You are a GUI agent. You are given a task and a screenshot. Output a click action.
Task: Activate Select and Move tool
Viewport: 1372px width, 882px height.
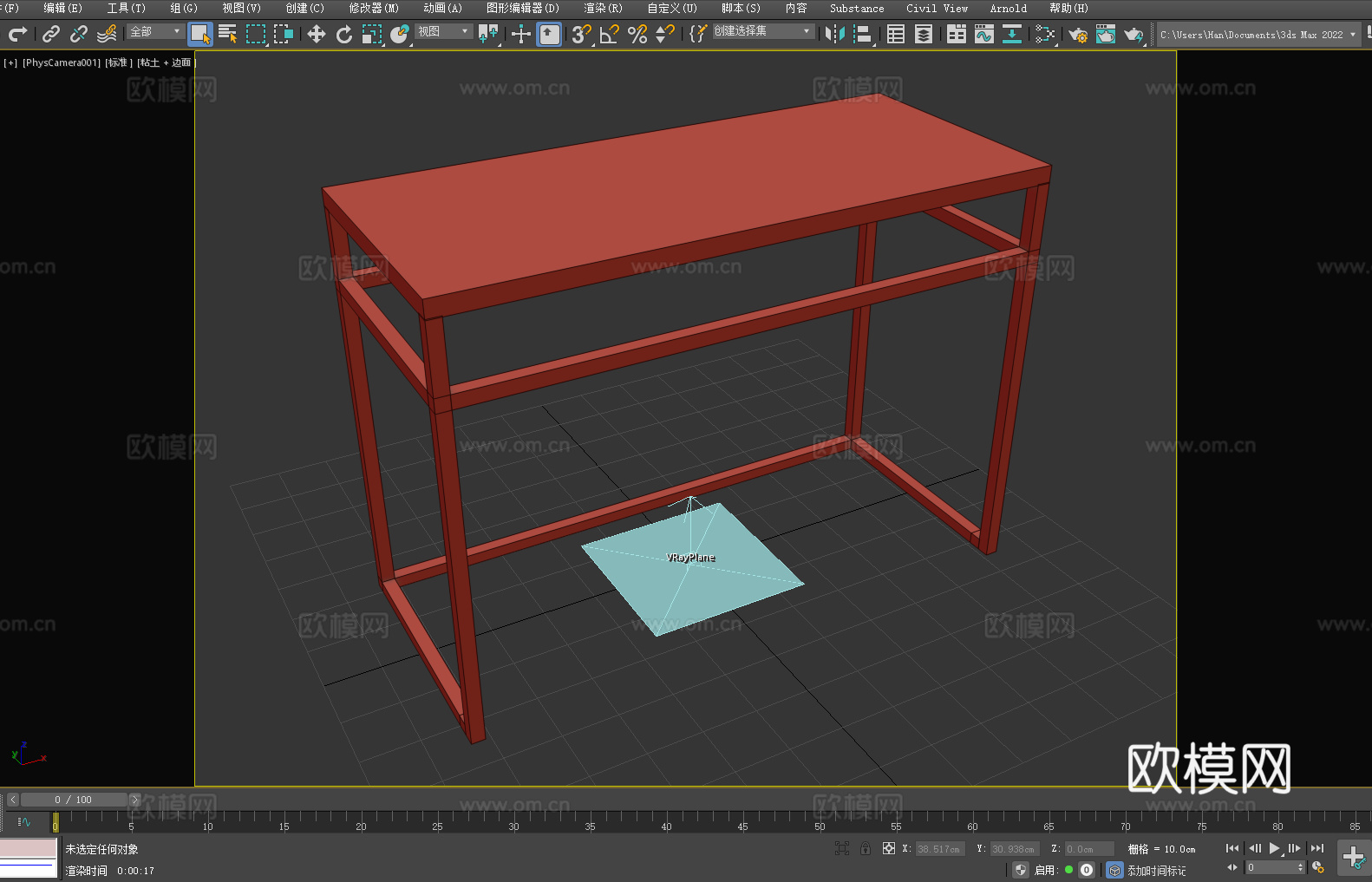(317, 34)
